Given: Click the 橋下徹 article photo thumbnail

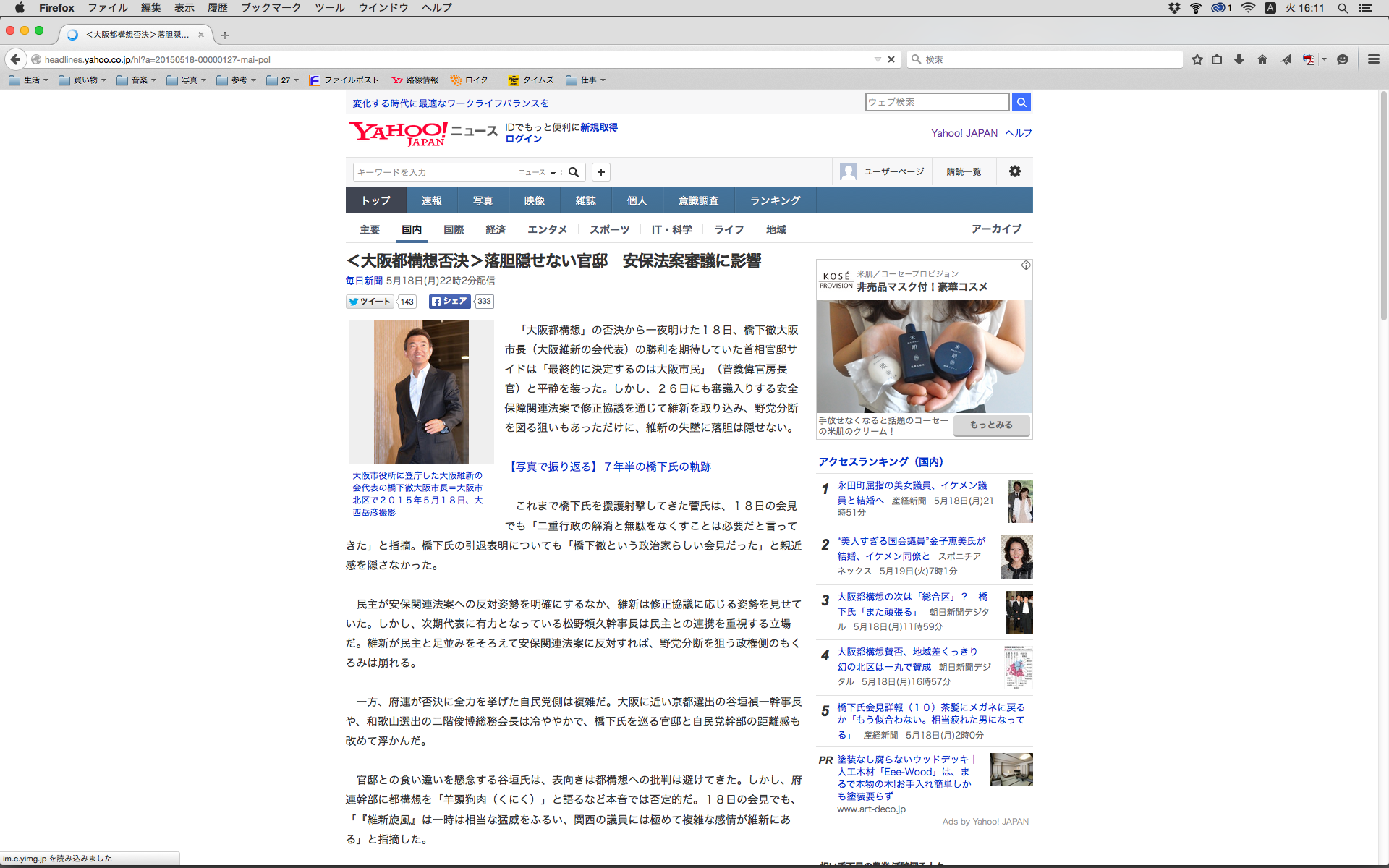Looking at the screenshot, I should click(421, 391).
